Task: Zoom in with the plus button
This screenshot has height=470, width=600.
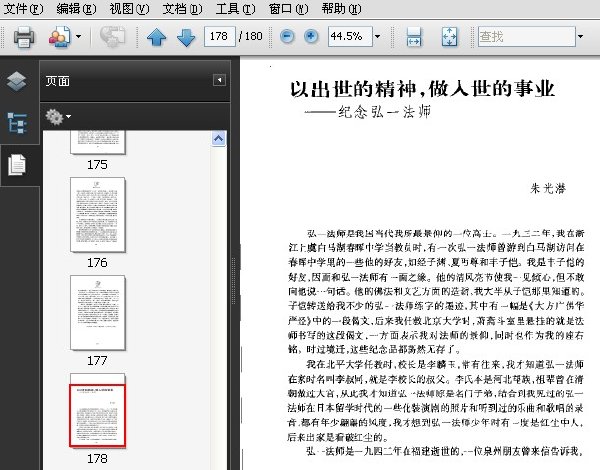Action: point(311,37)
